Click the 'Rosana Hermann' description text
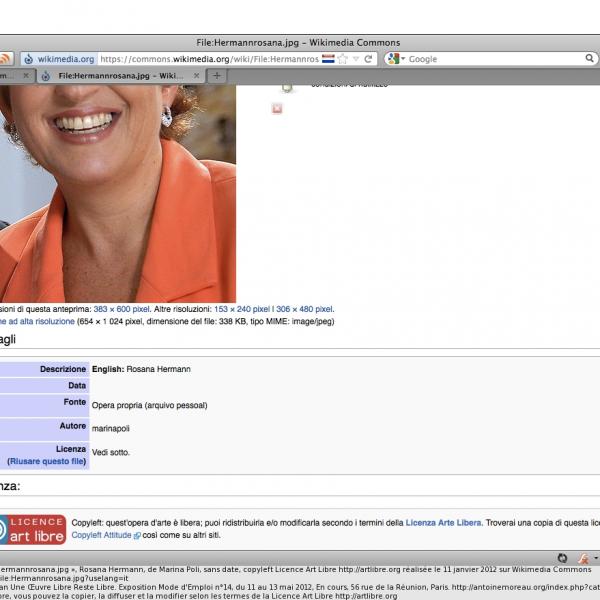This screenshot has width=600, height=600. click(158, 369)
